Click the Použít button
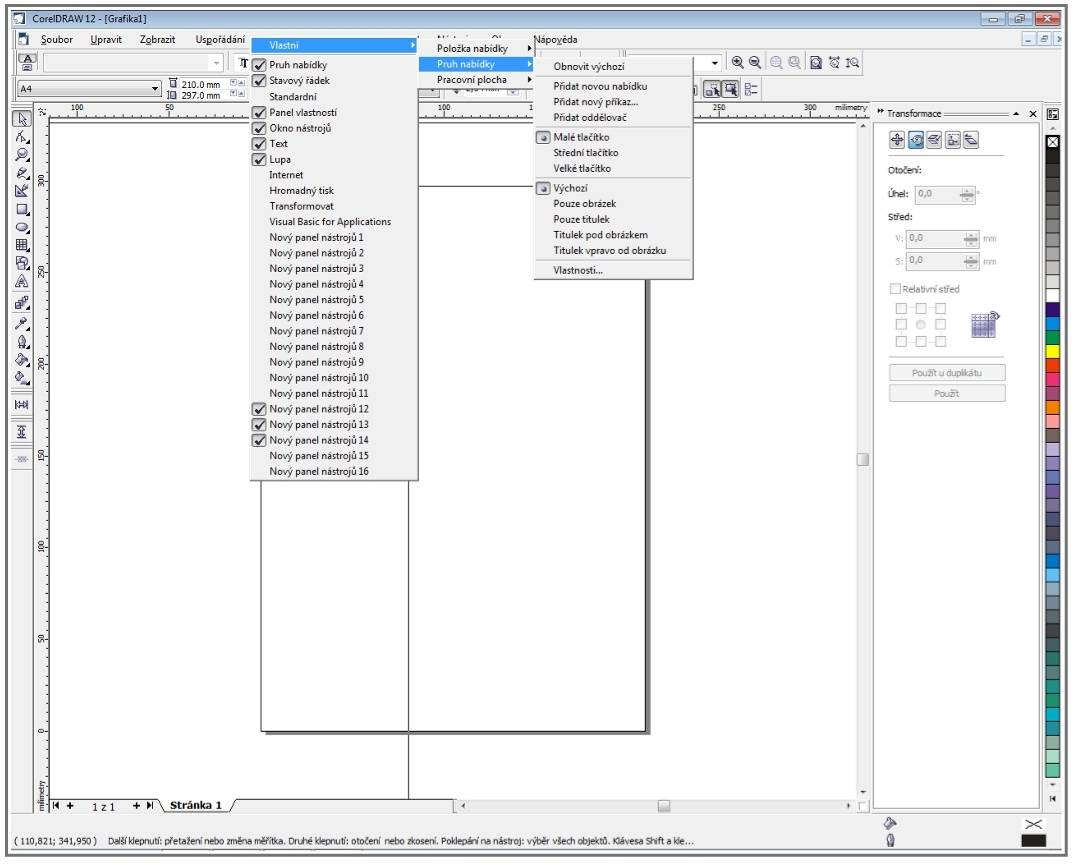 (x=947, y=393)
